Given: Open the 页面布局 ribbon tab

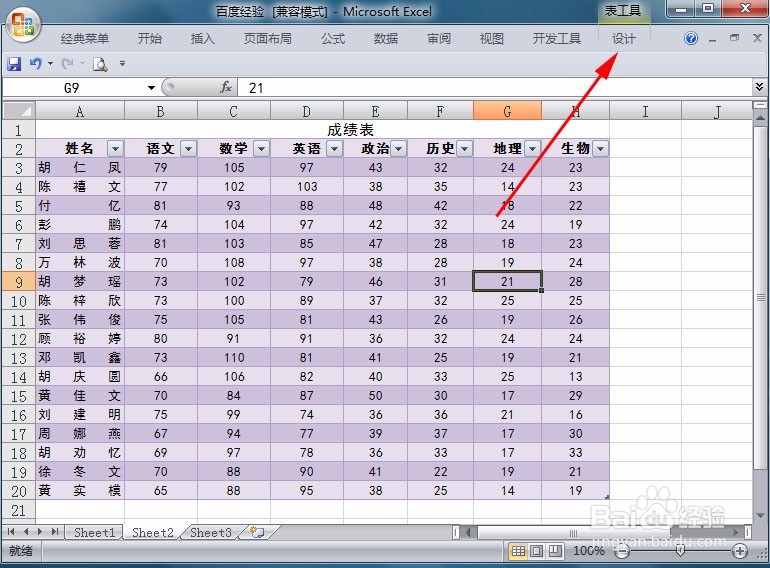Looking at the screenshot, I should [268, 38].
